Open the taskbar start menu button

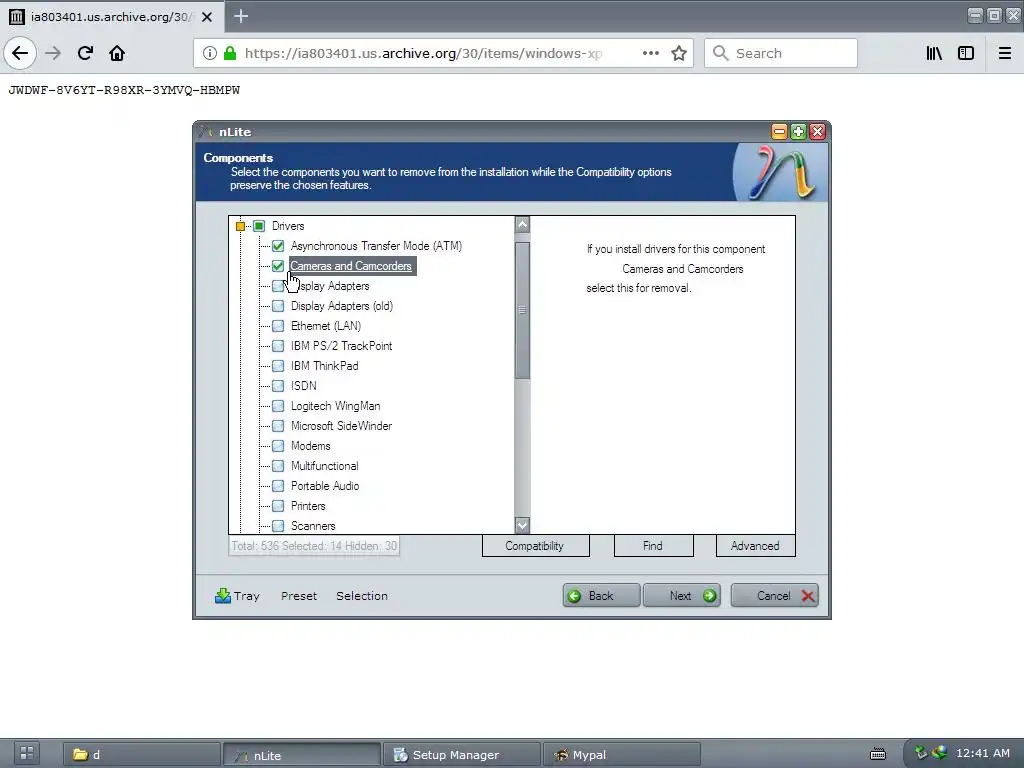[27, 753]
